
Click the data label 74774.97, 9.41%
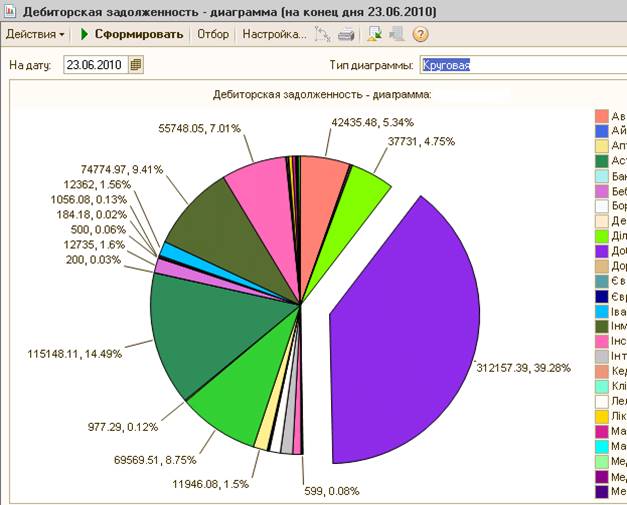(x=122, y=170)
